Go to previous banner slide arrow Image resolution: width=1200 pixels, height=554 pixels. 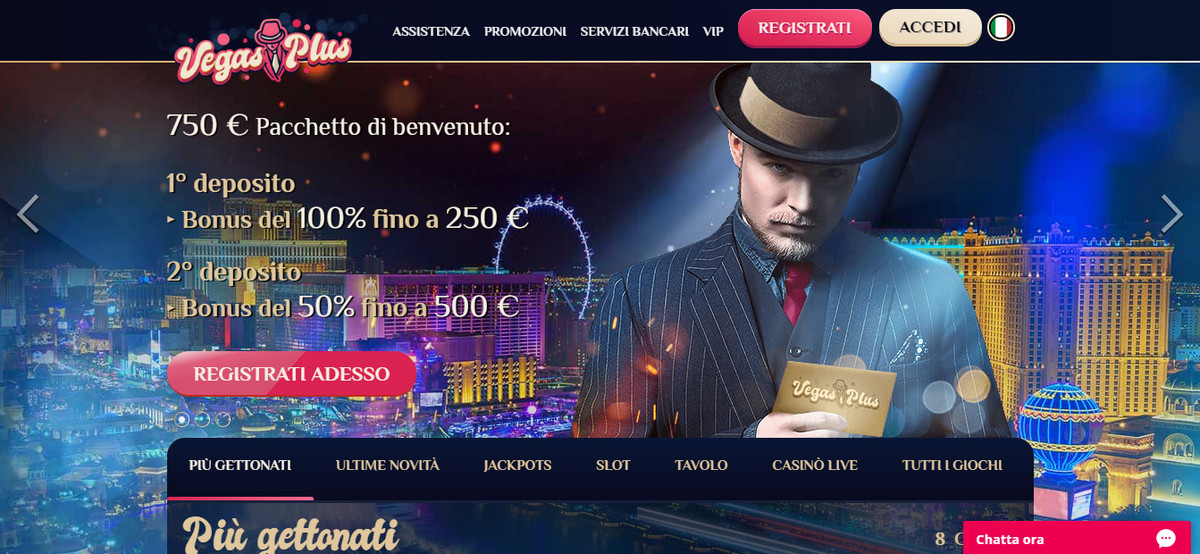(x=28, y=213)
